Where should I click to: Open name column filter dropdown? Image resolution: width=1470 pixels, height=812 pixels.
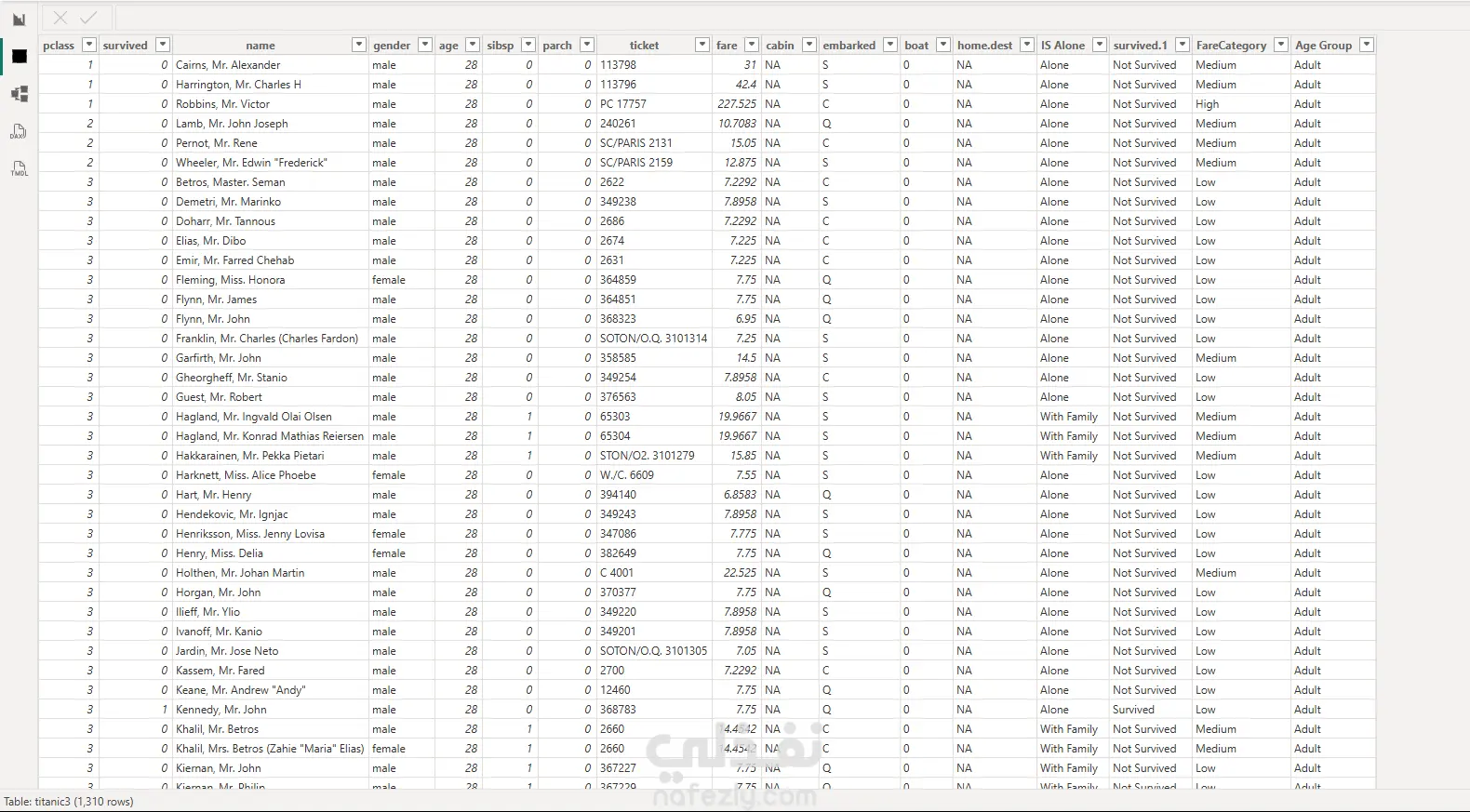point(358,45)
